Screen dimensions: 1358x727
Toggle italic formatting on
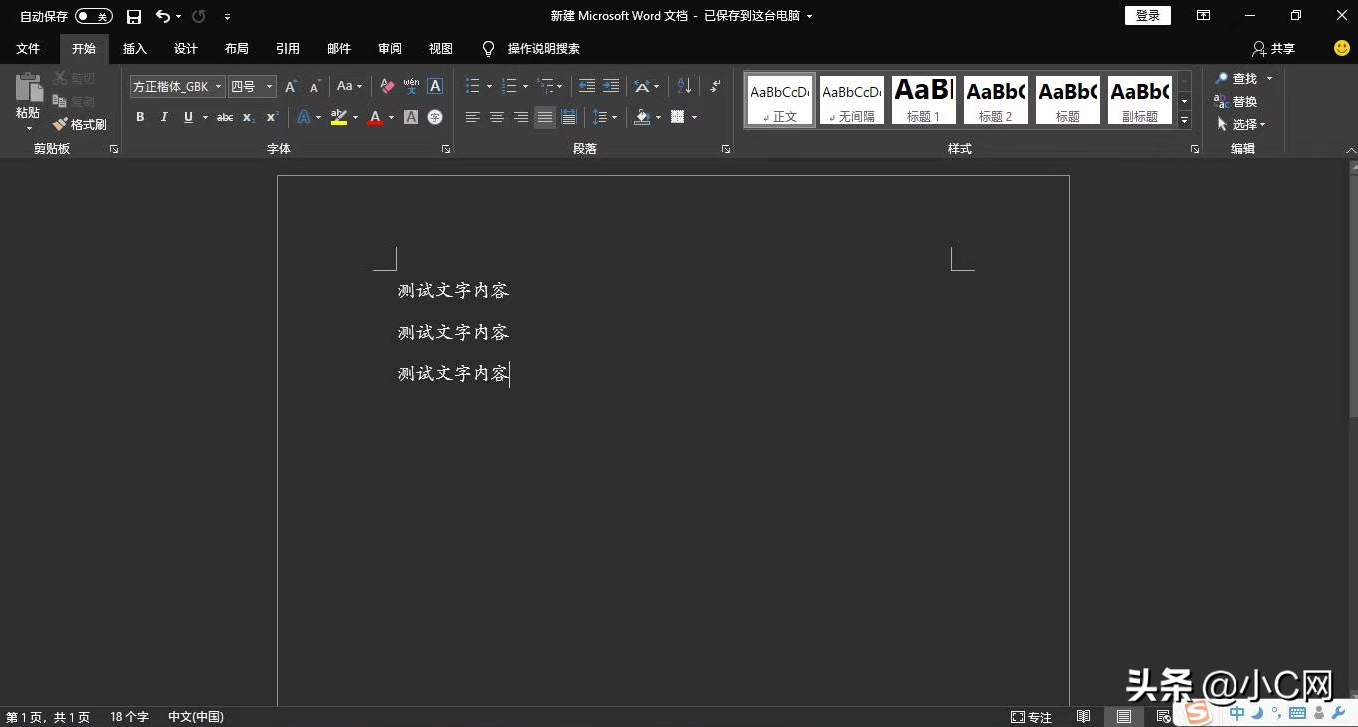click(x=164, y=117)
